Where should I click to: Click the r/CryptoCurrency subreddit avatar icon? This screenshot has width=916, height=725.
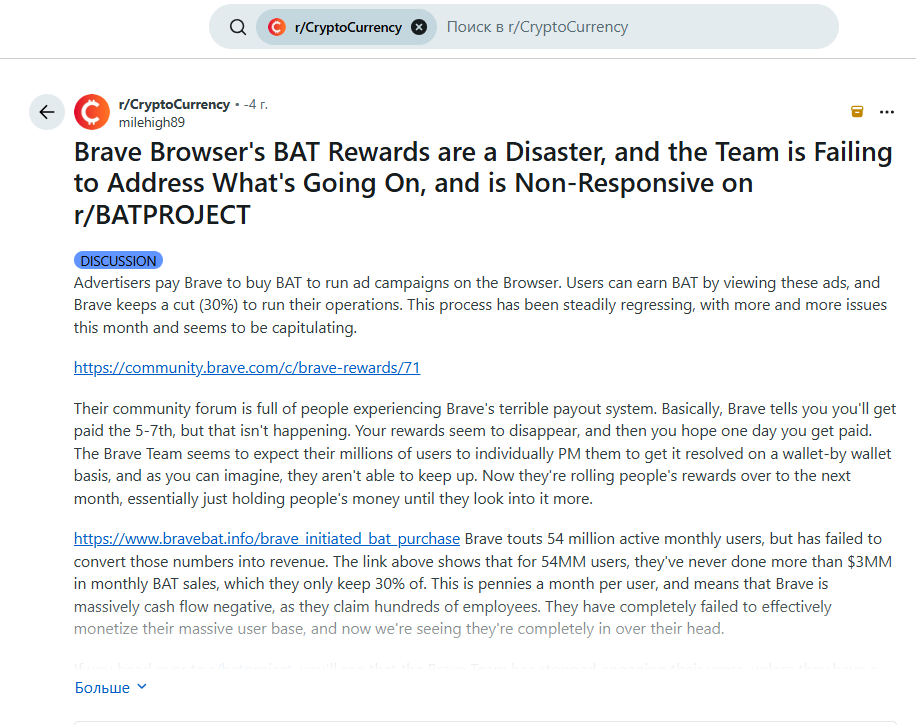pos(91,111)
